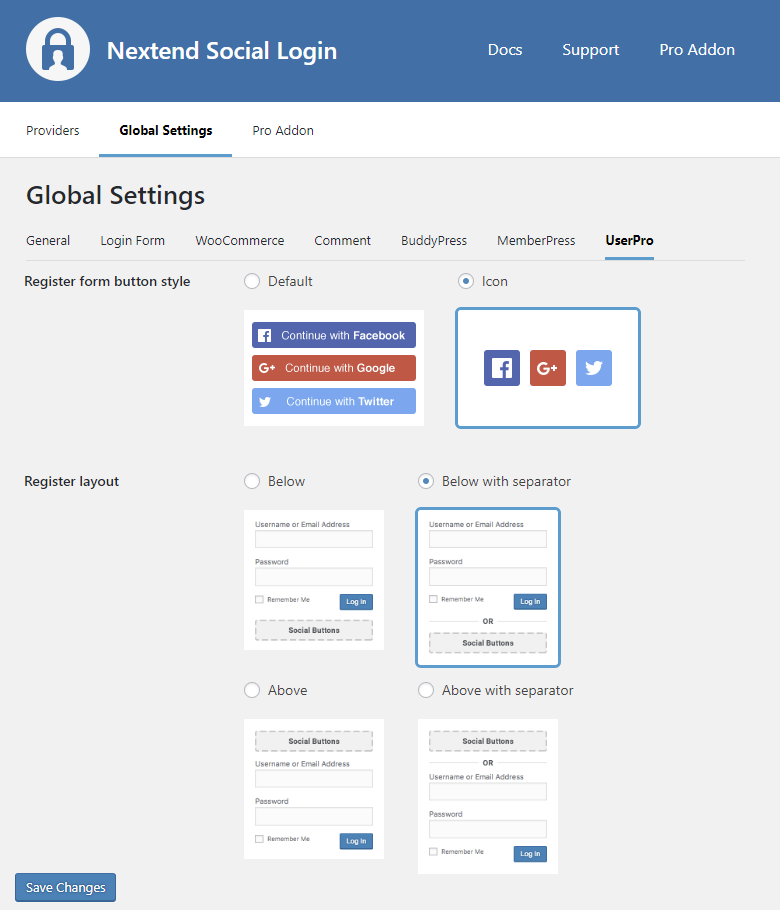
Task: Open the Login Form tab
Action: 133,240
